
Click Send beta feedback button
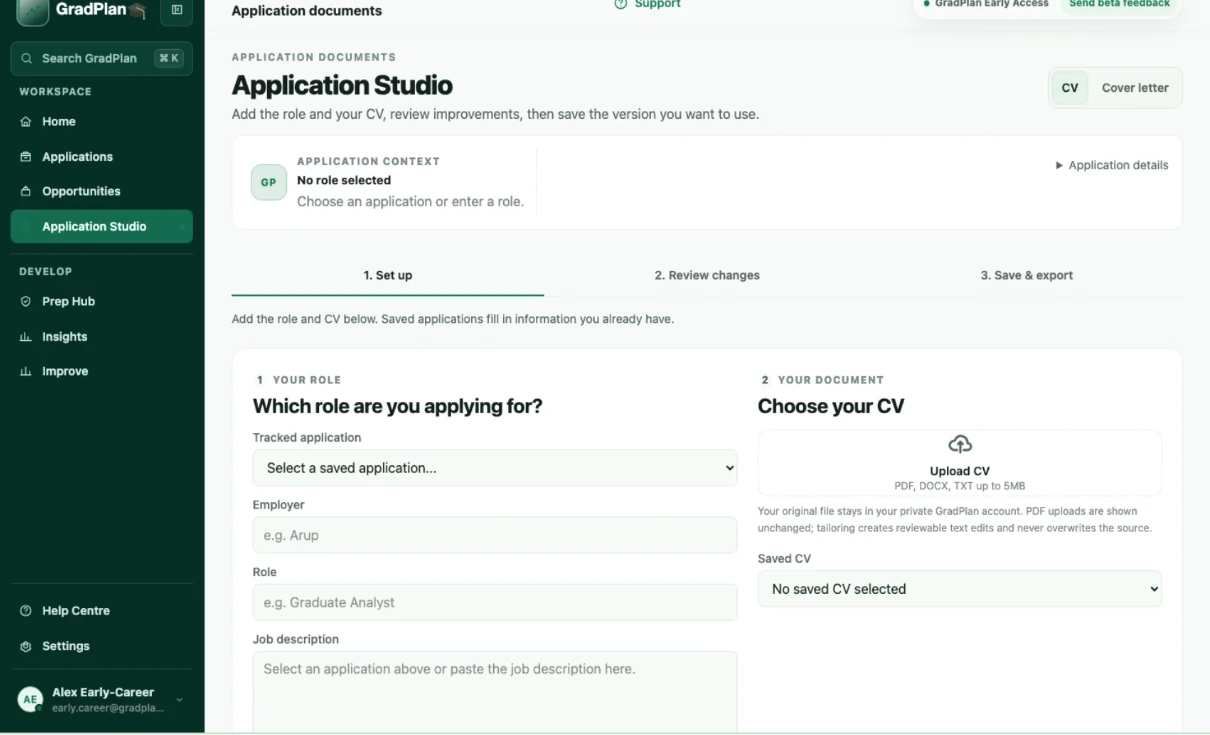1119,4
